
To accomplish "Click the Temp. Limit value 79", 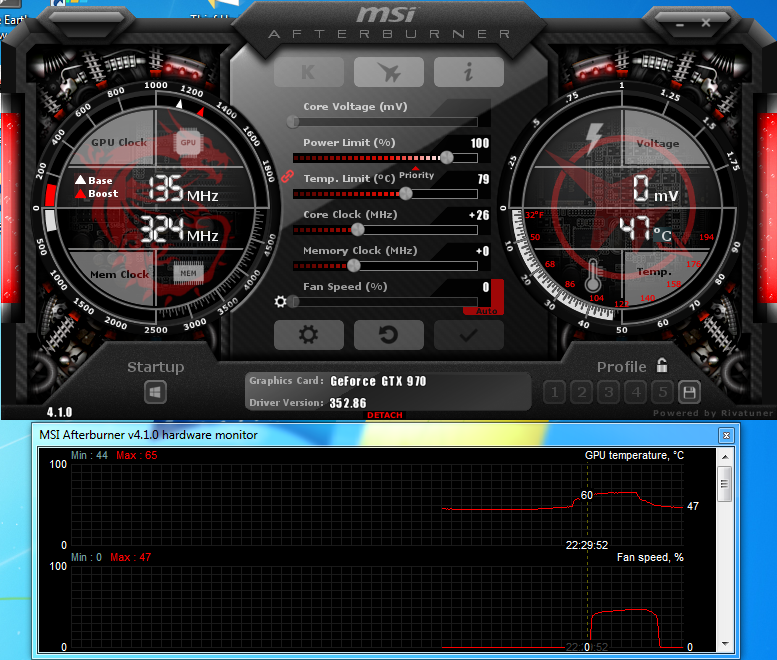I will pos(484,179).
